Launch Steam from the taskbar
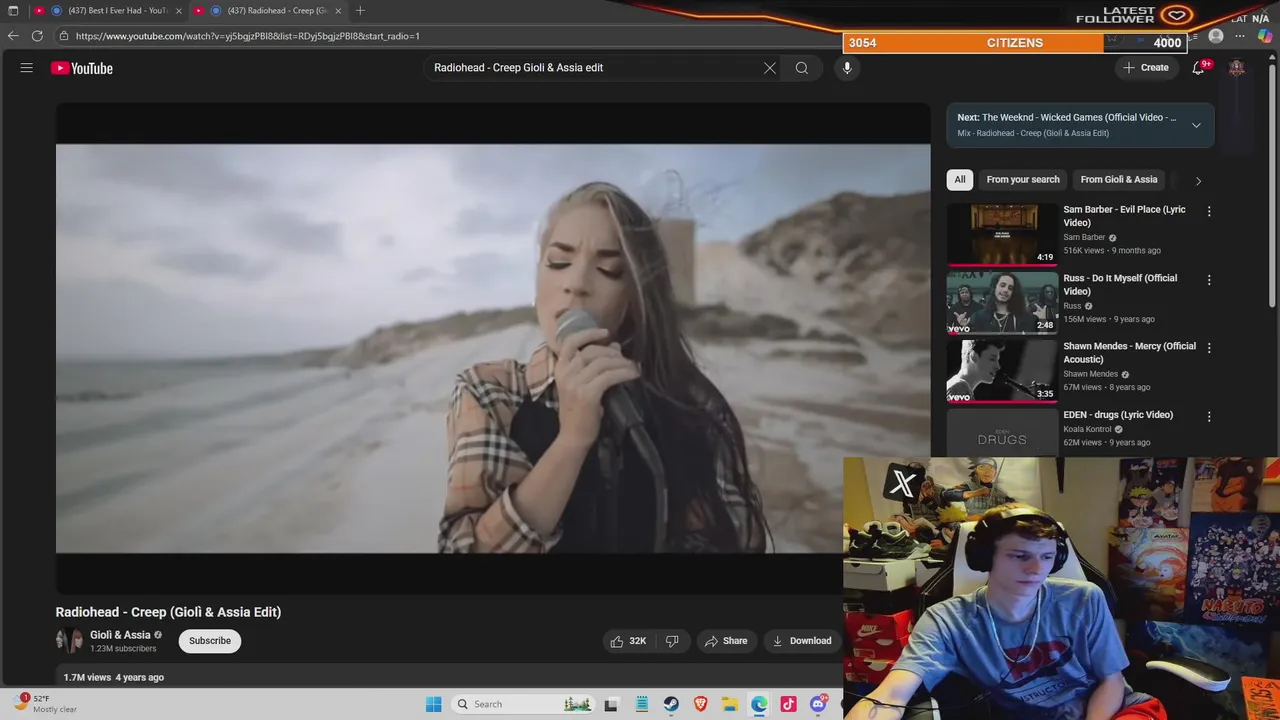 click(671, 704)
